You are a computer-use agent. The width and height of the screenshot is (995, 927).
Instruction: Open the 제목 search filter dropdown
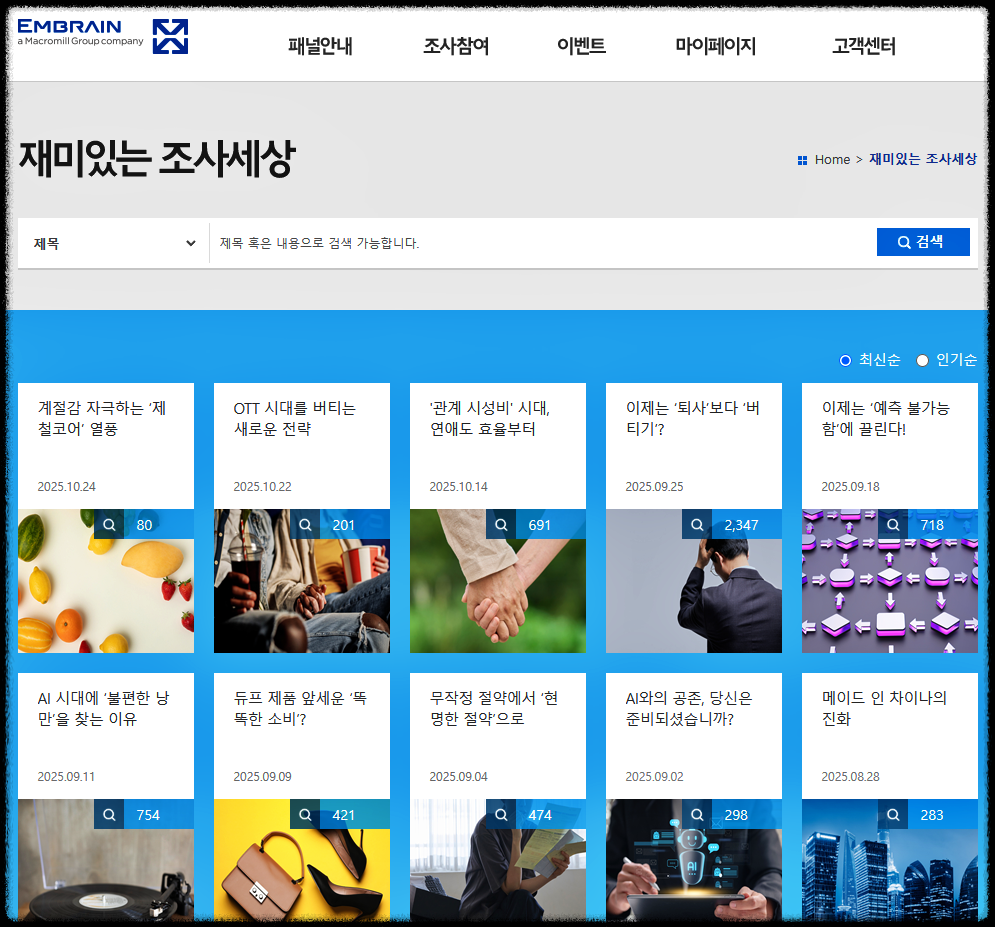coord(113,242)
